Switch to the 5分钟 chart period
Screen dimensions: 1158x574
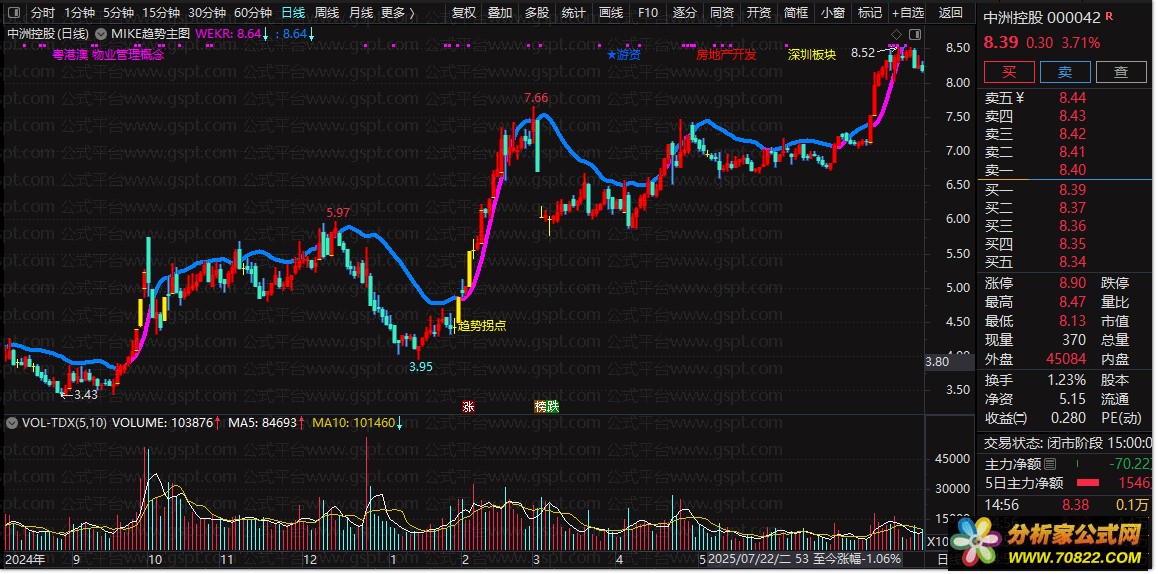118,13
